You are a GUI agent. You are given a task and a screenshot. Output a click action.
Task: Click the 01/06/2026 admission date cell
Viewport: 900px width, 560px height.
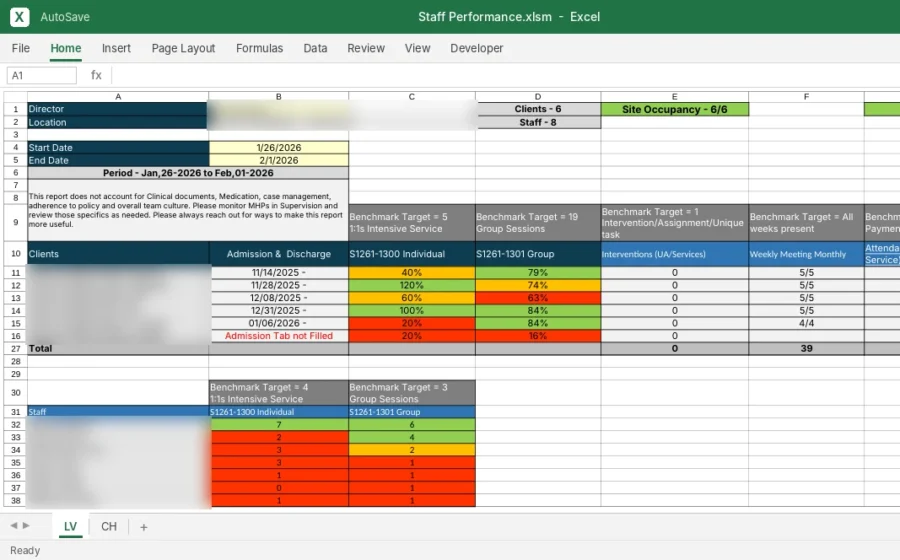tap(278, 323)
